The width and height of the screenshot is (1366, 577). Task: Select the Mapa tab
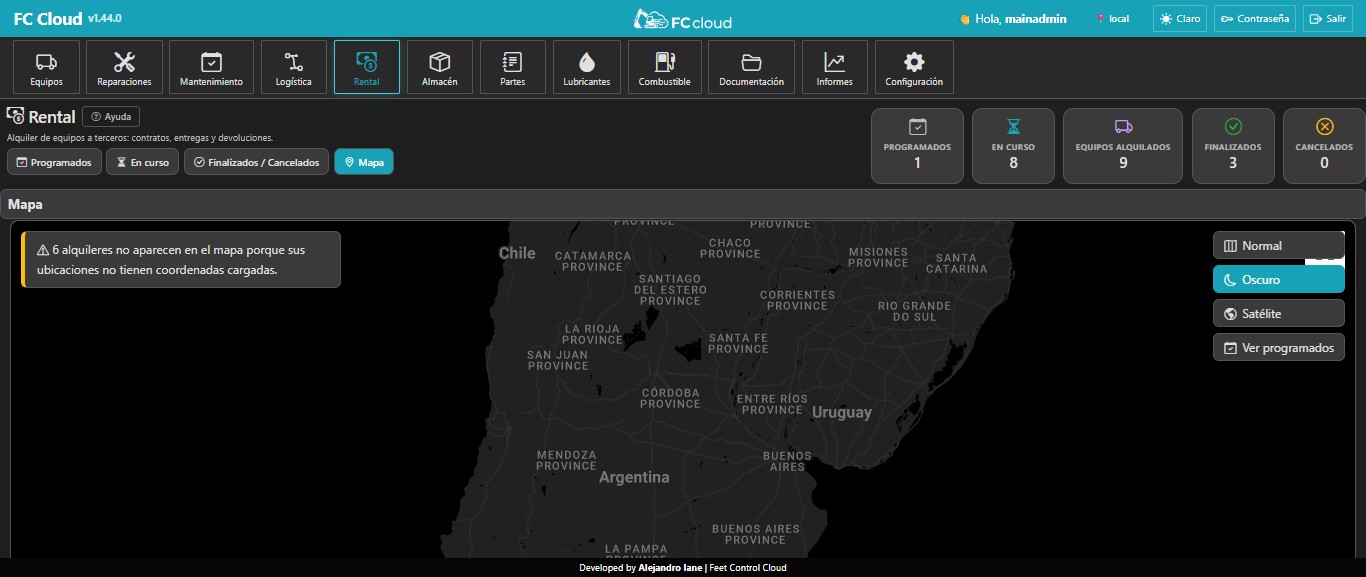pos(364,162)
